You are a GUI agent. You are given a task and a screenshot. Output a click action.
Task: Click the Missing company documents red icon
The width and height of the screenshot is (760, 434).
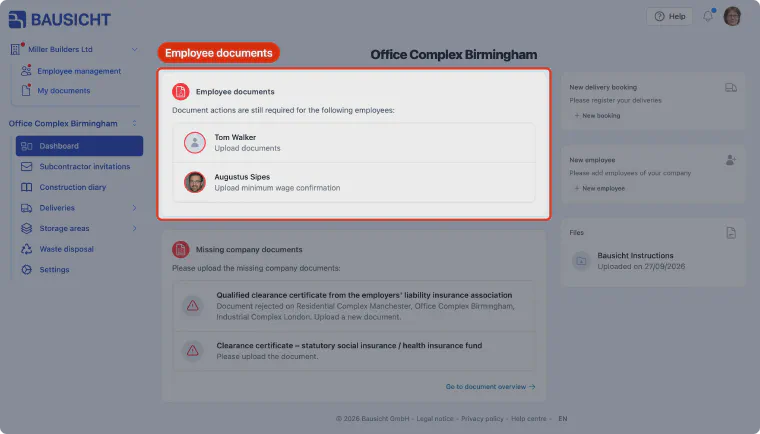(x=181, y=250)
